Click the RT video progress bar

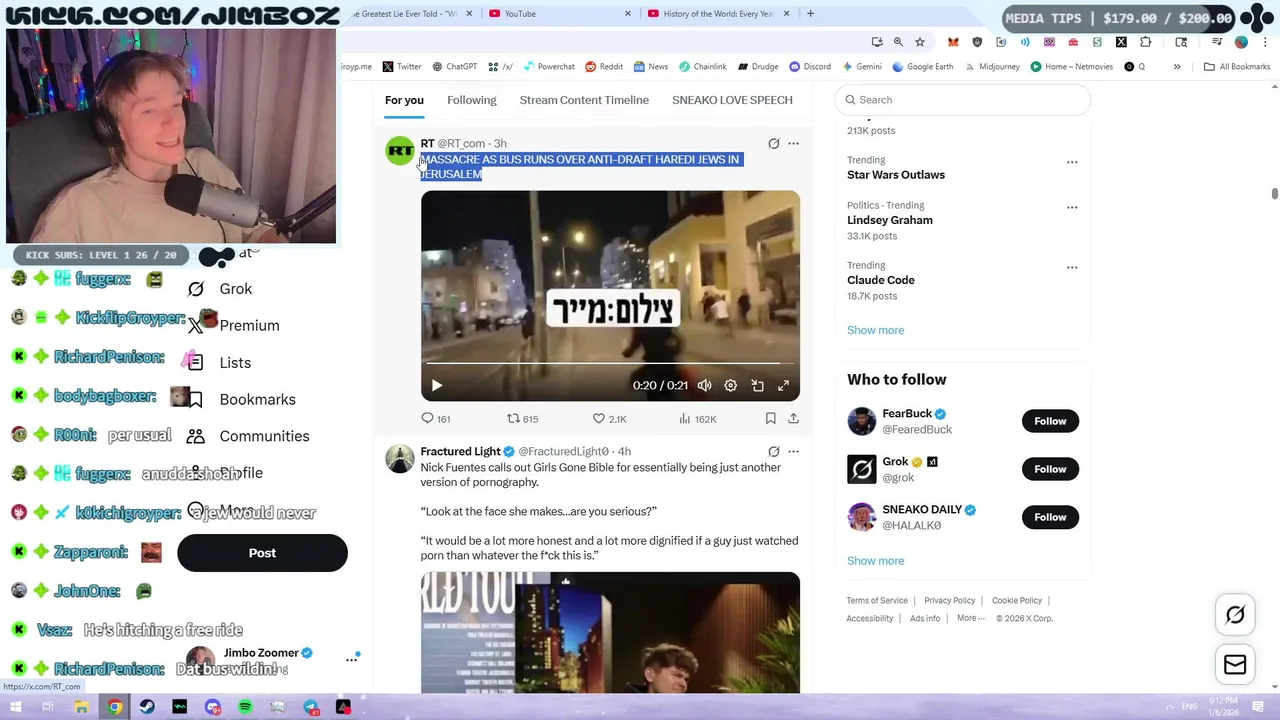coord(610,364)
